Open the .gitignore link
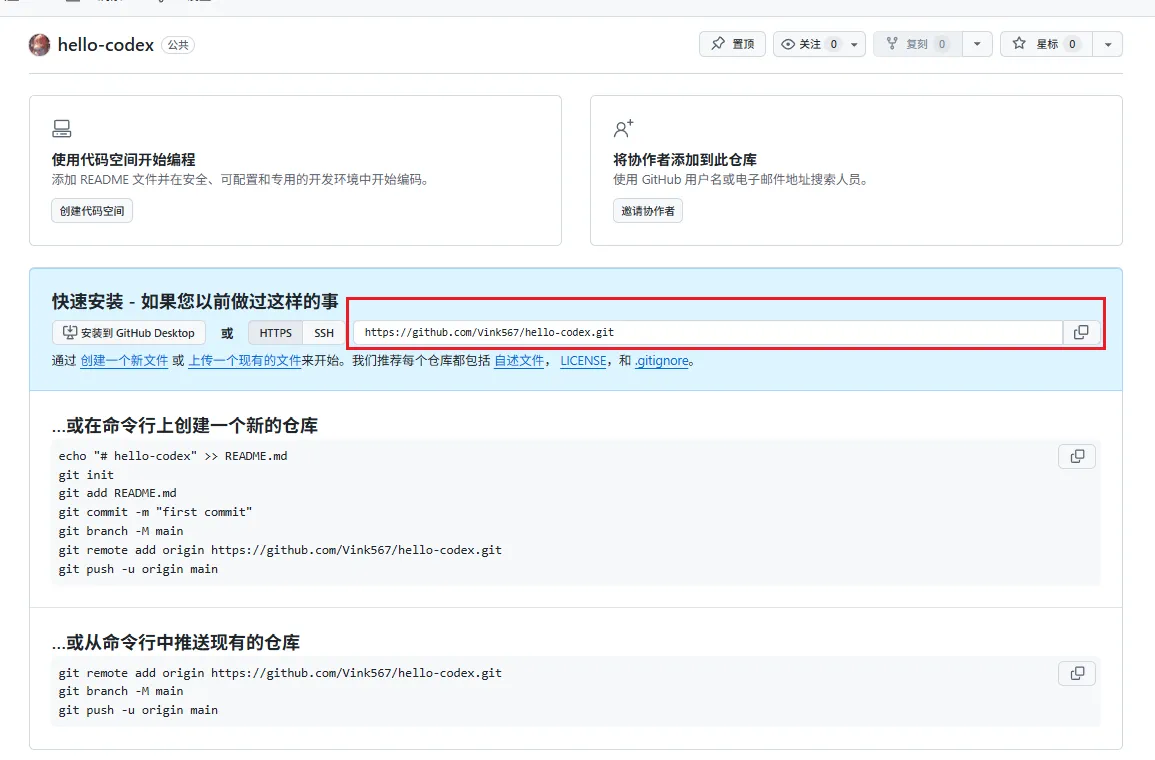The height and width of the screenshot is (760, 1155). [x=662, y=361]
